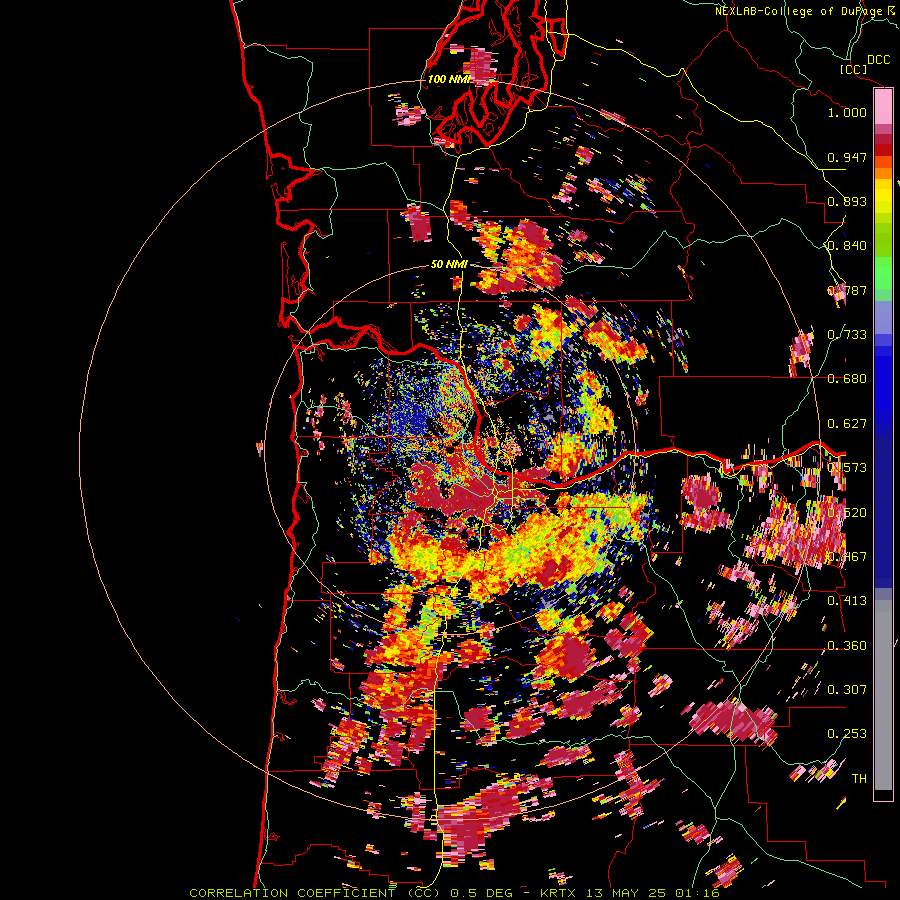Click the 0.360 color scale value
The height and width of the screenshot is (900, 900).
(x=847, y=646)
